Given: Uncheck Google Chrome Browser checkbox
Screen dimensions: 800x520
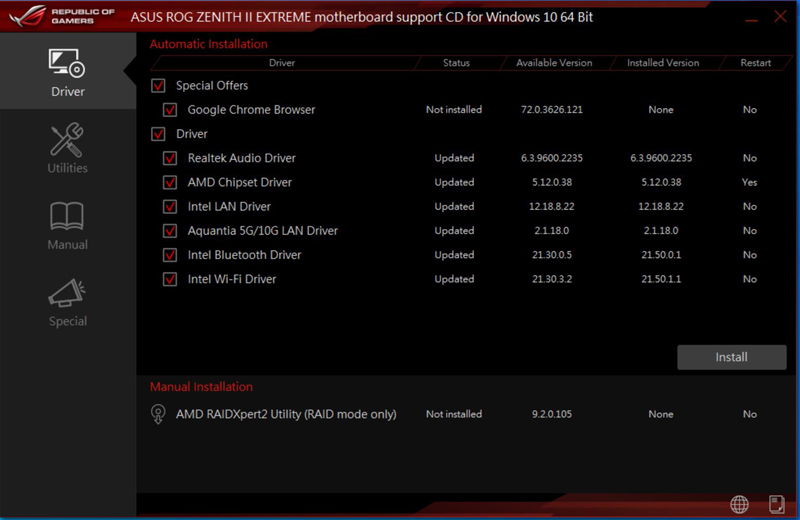Looking at the screenshot, I should click(x=170, y=110).
